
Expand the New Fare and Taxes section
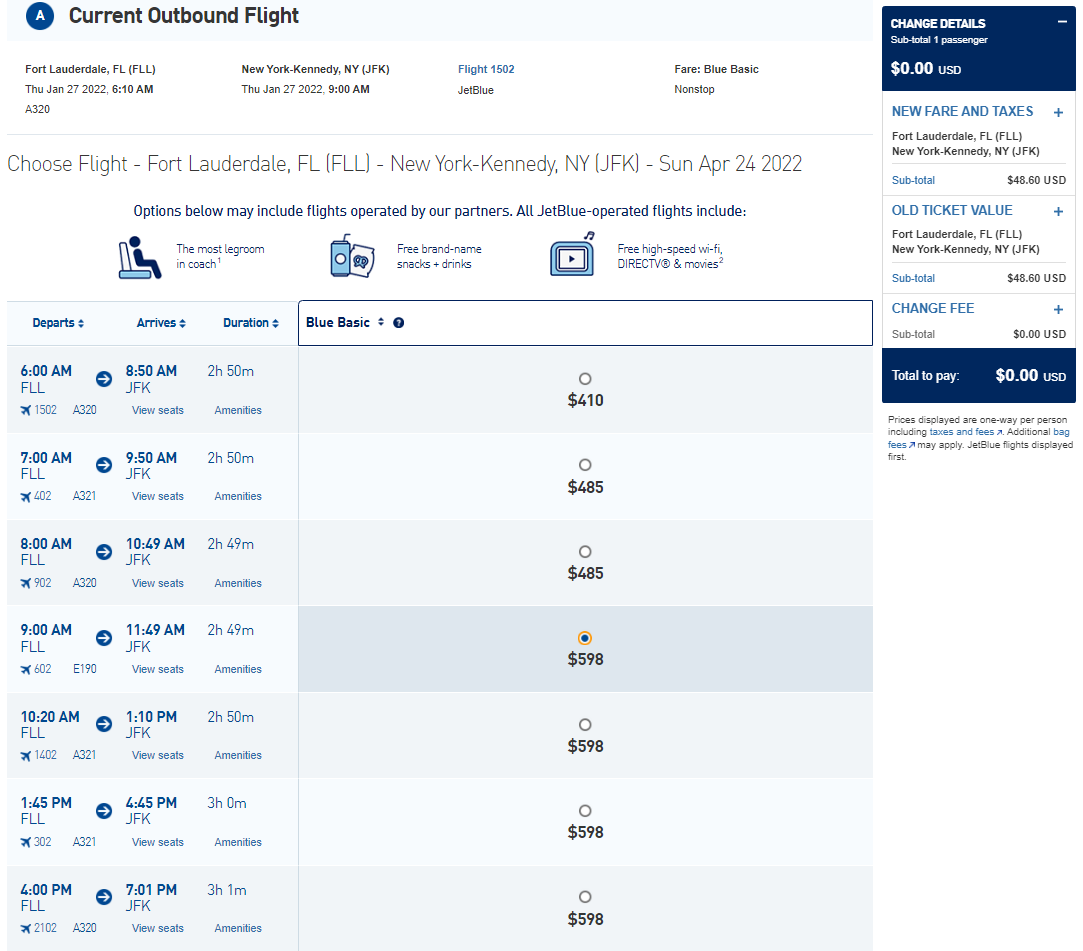pyautogui.click(x=1058, y=113)
